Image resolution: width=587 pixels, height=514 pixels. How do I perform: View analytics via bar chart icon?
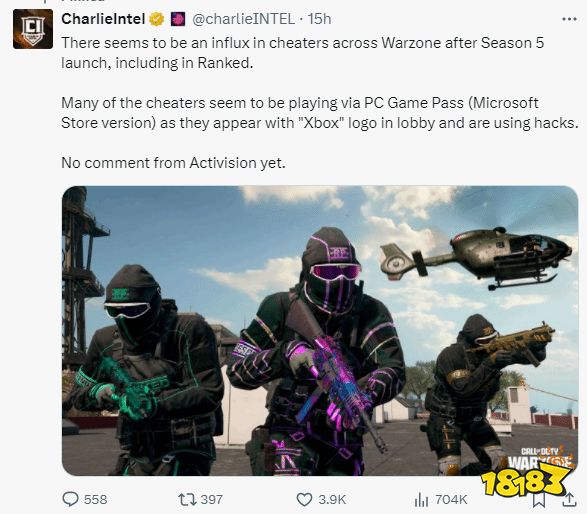coord(421,499)
